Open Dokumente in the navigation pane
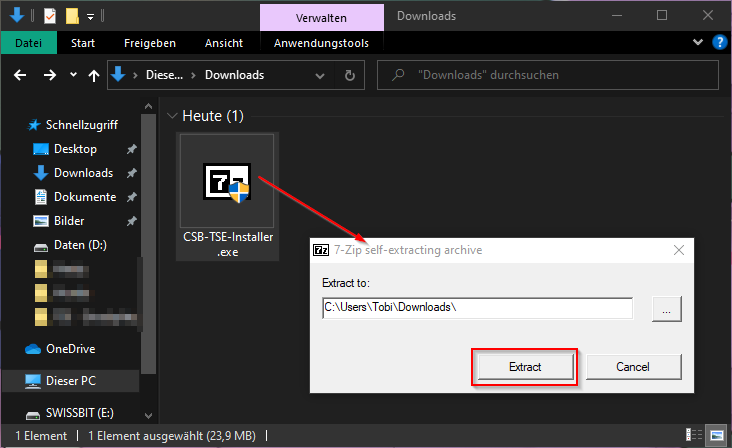The height and width of the screenshot is (448, 732). [x=75, y=197]
